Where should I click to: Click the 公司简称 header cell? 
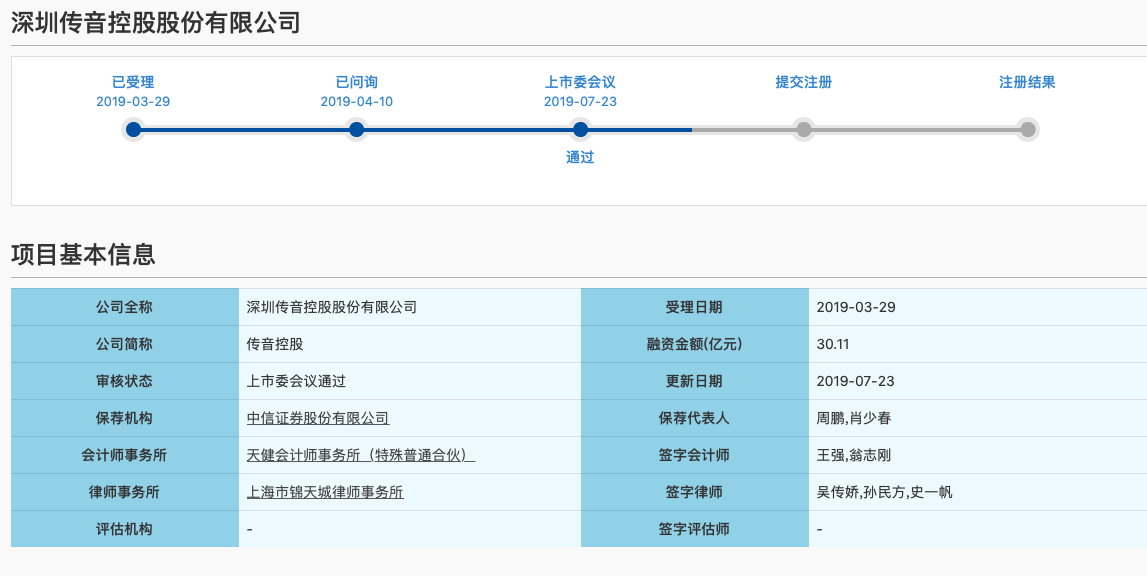(125, 344)
